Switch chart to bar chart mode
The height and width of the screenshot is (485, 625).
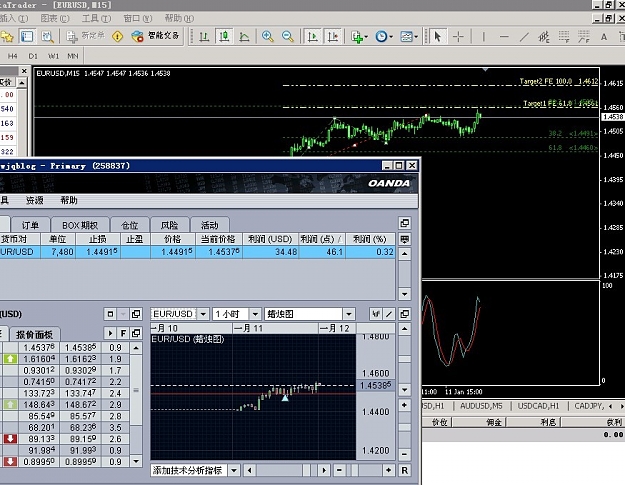coord(204,37)
